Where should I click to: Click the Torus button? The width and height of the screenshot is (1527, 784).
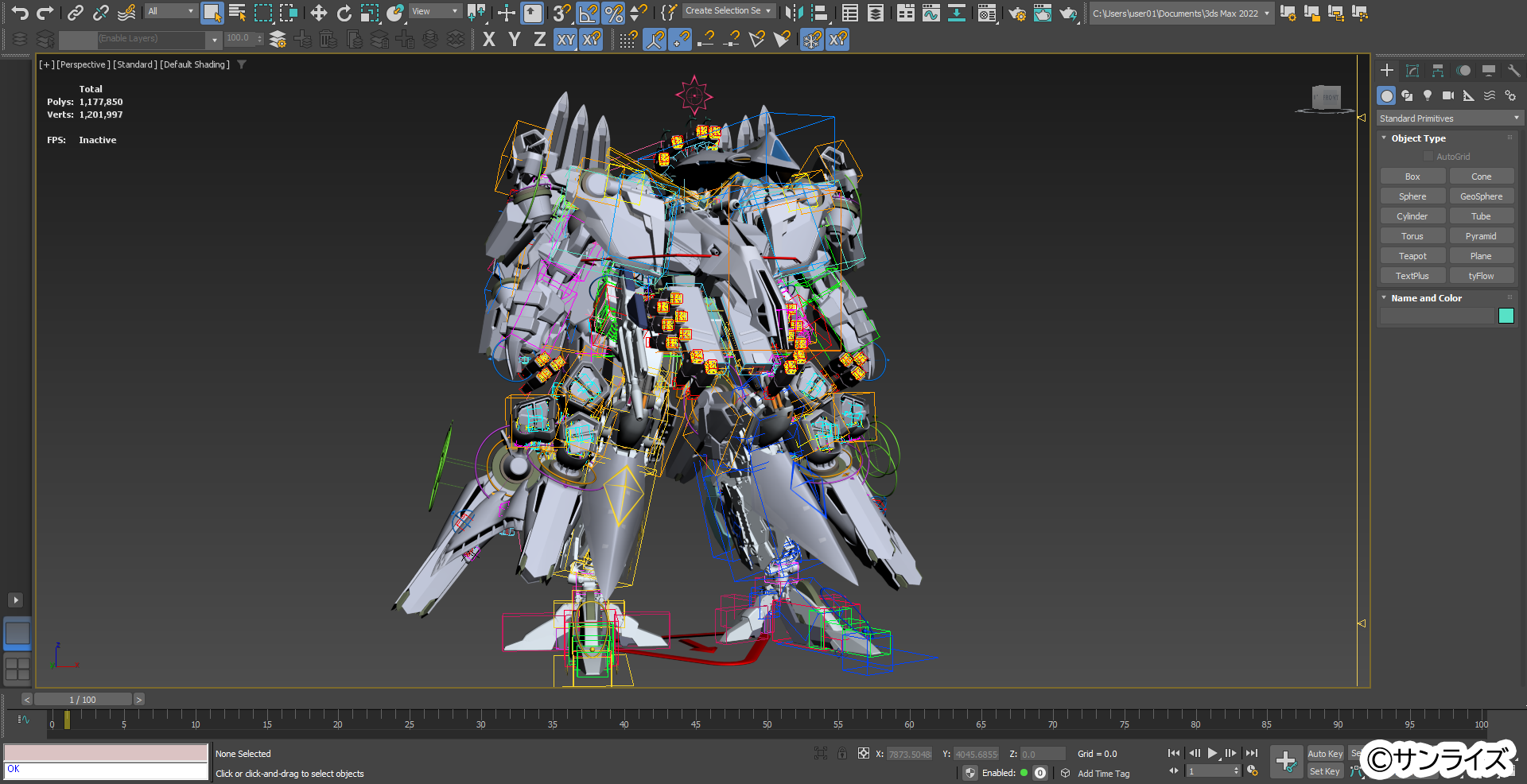(x=1412, y=236)
